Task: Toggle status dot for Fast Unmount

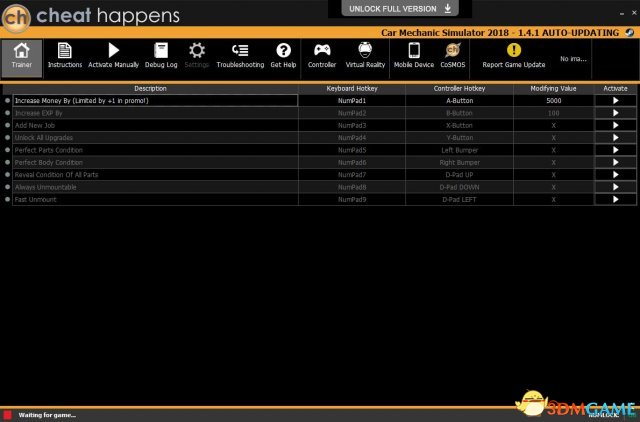Action: [x=7, y=199]
